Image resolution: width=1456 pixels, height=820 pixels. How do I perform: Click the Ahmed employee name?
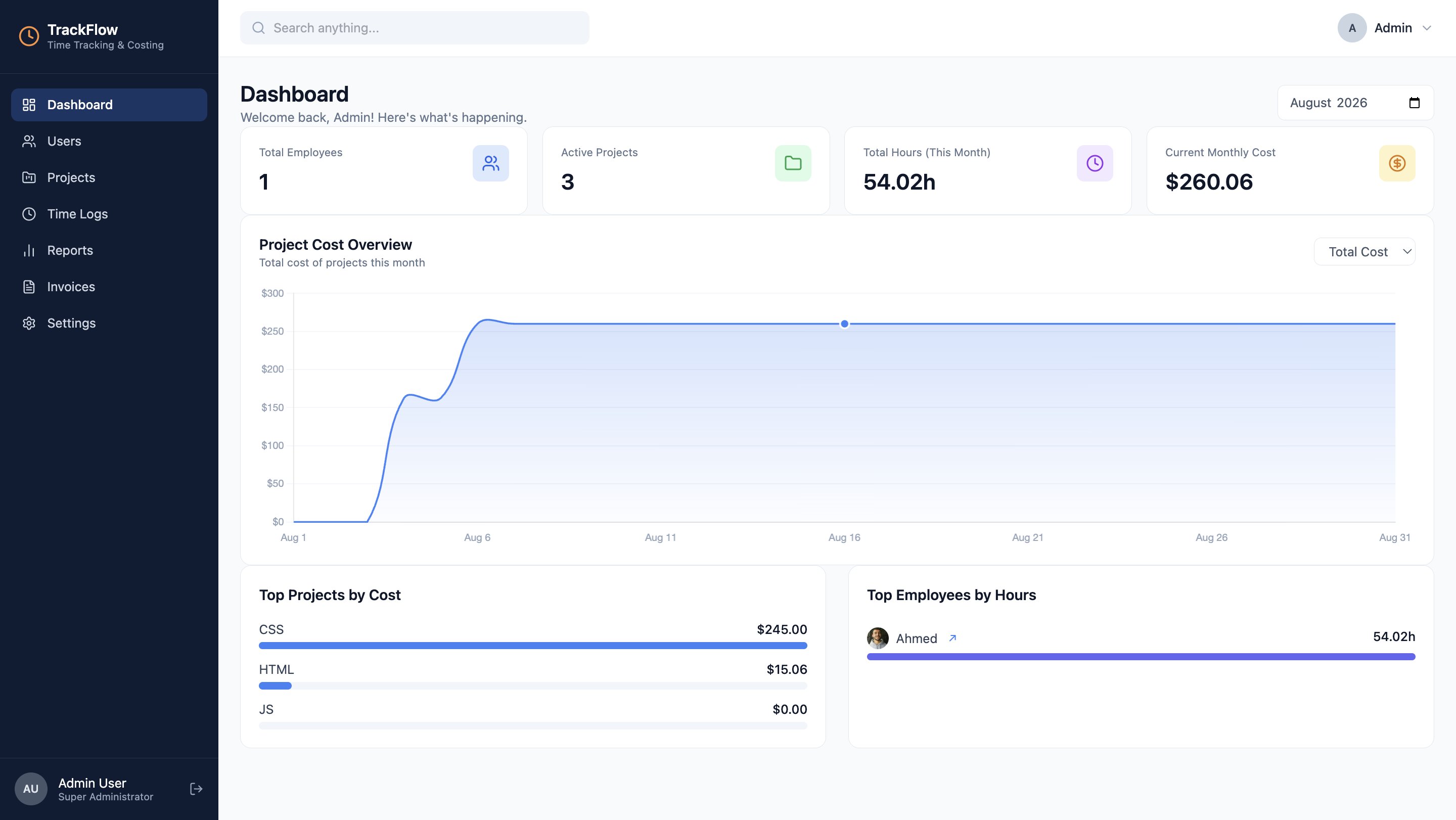[916, 639]
